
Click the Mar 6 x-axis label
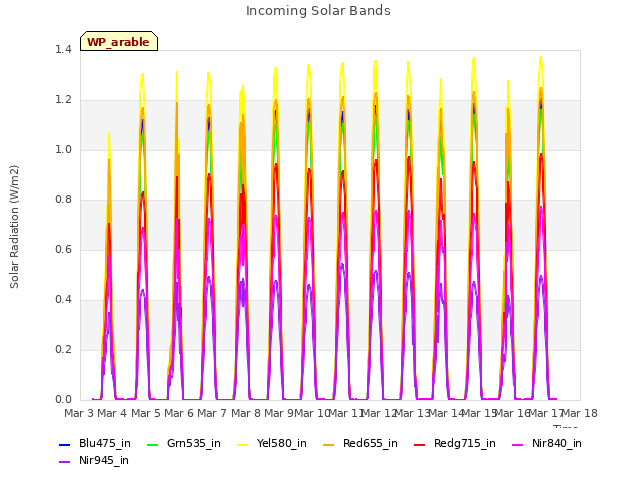[179, 413]
